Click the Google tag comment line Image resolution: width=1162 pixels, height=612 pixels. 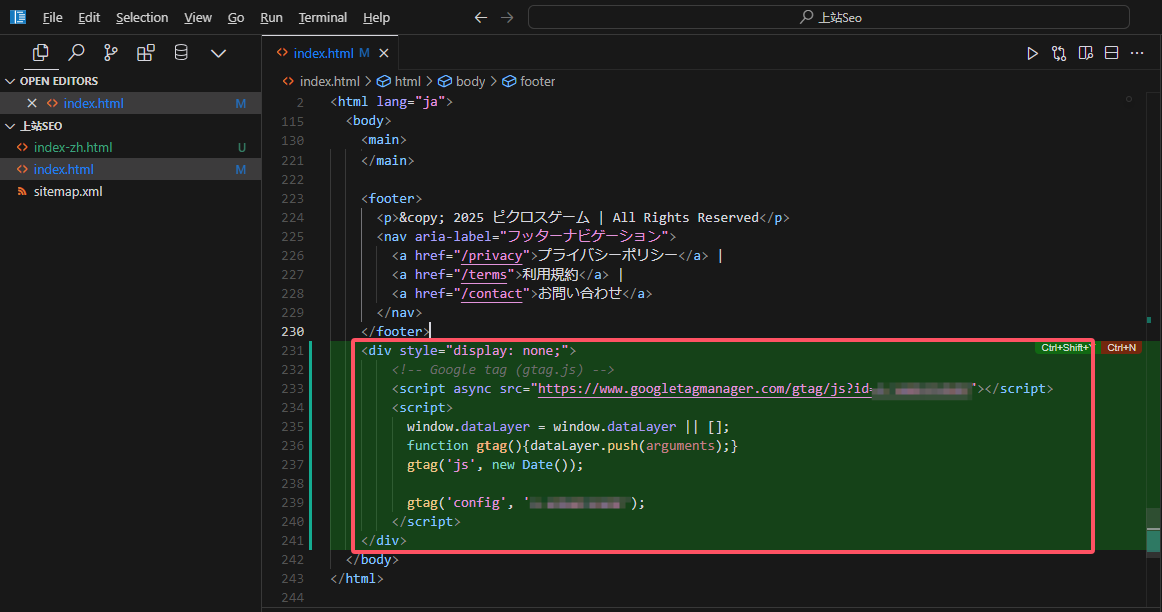click(503, 370)
